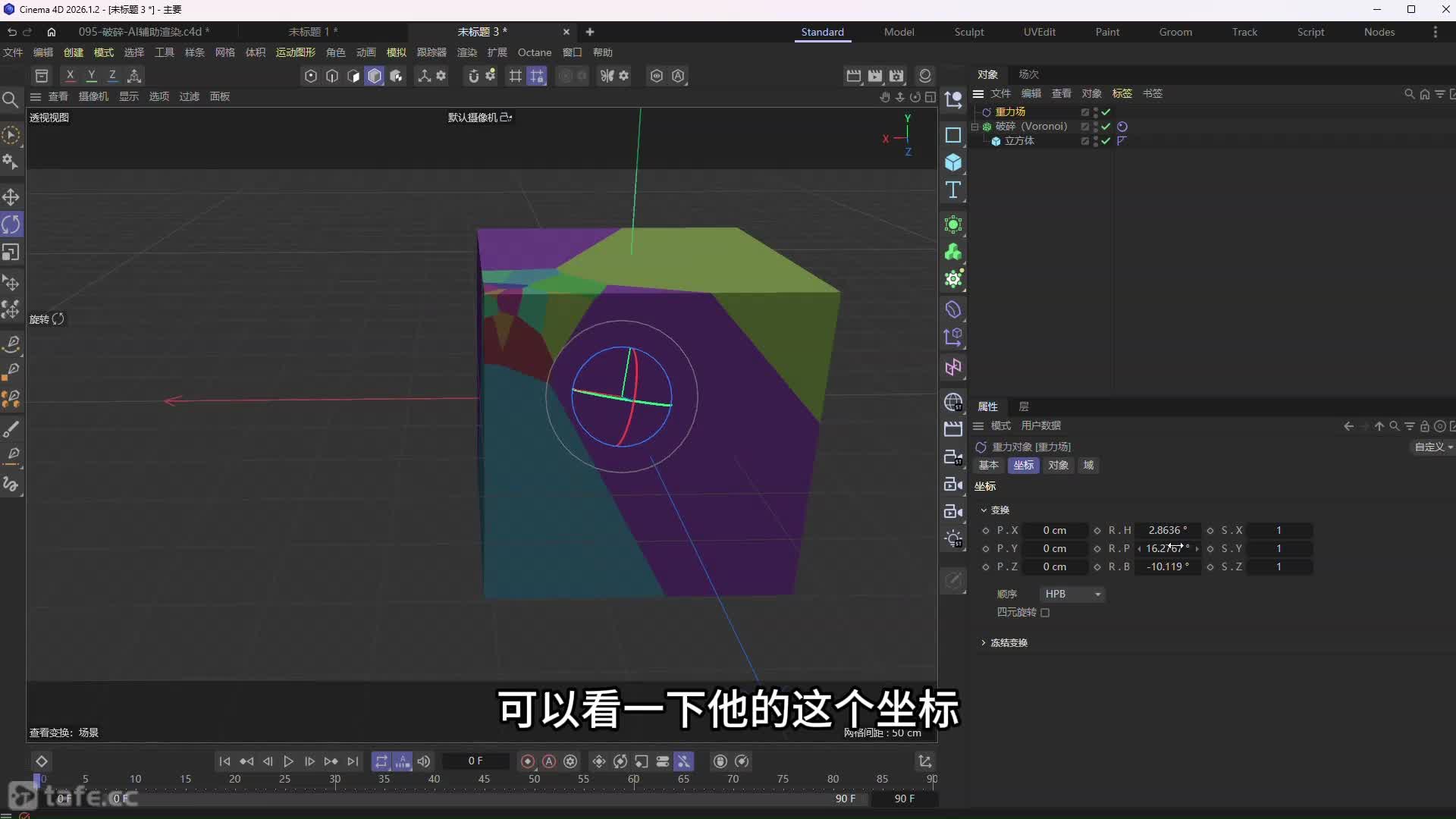The width and height of the screenshot is (1456, 819).
Task: Select the Scale tool in left toolbar
Action: (11, 253)
